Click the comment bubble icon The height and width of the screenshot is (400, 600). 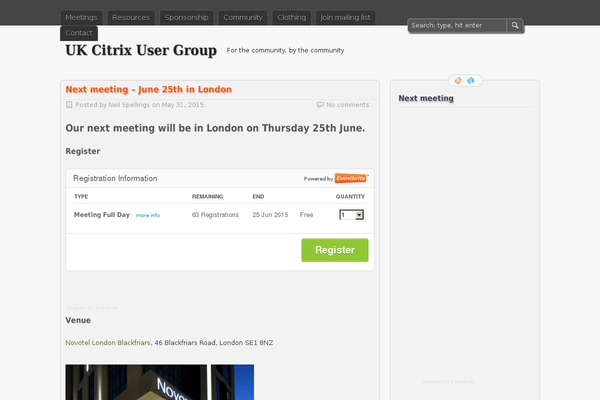pyautogui.click(x=320, y=104)
